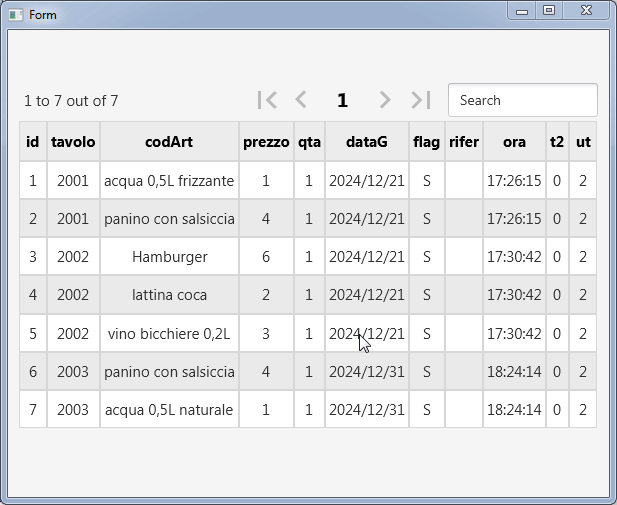Click id 5 cell
The image size is (617, 505).
33,333
